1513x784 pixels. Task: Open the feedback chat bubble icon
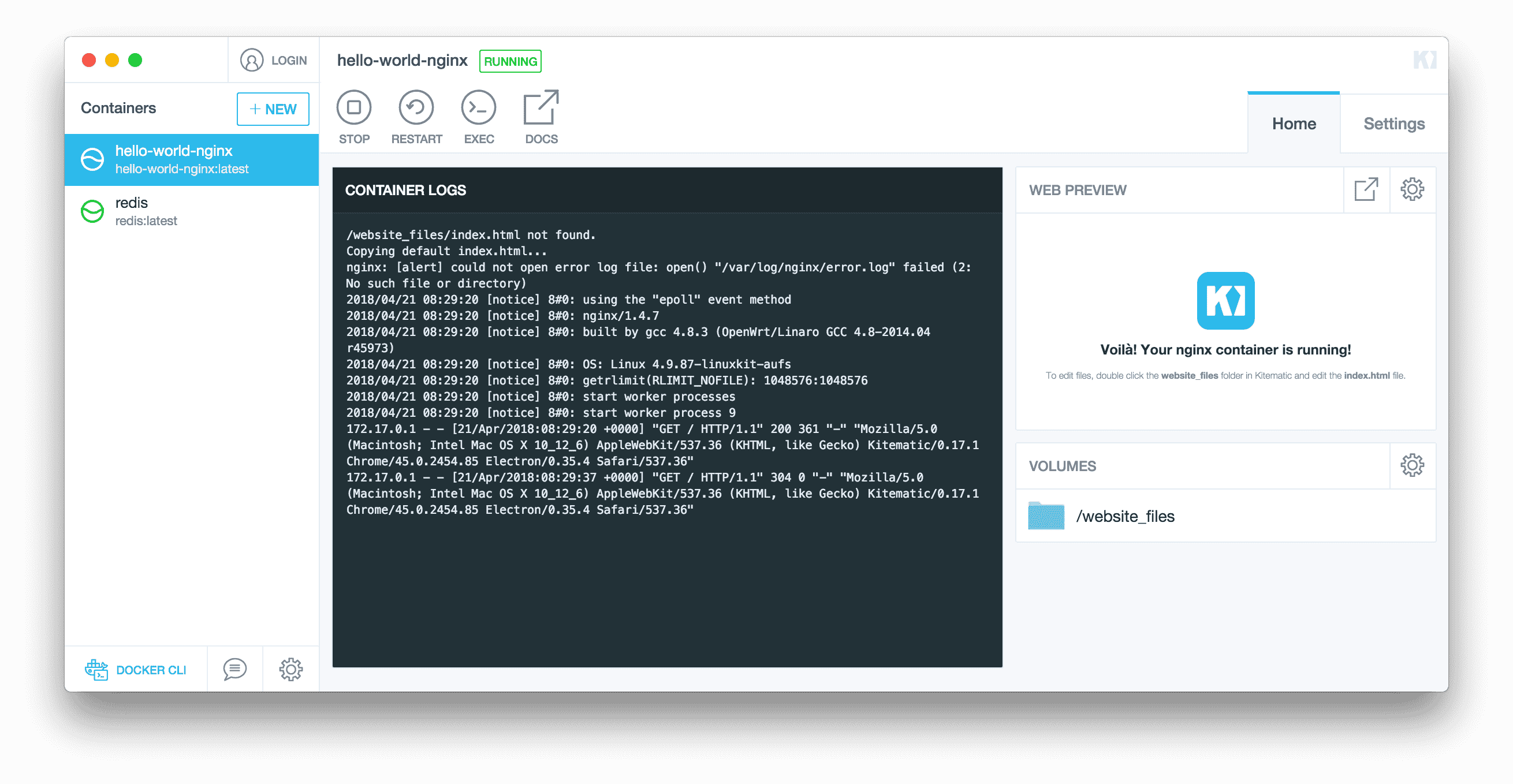[x=234, y=670]
